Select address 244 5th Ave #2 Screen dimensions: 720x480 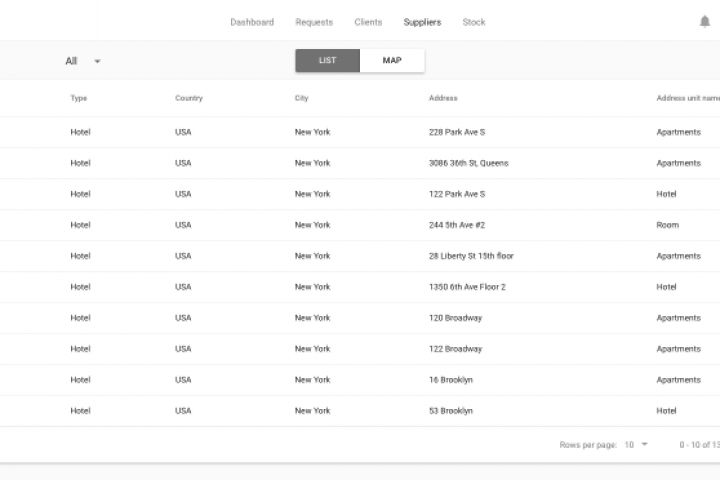pos(457,225)
